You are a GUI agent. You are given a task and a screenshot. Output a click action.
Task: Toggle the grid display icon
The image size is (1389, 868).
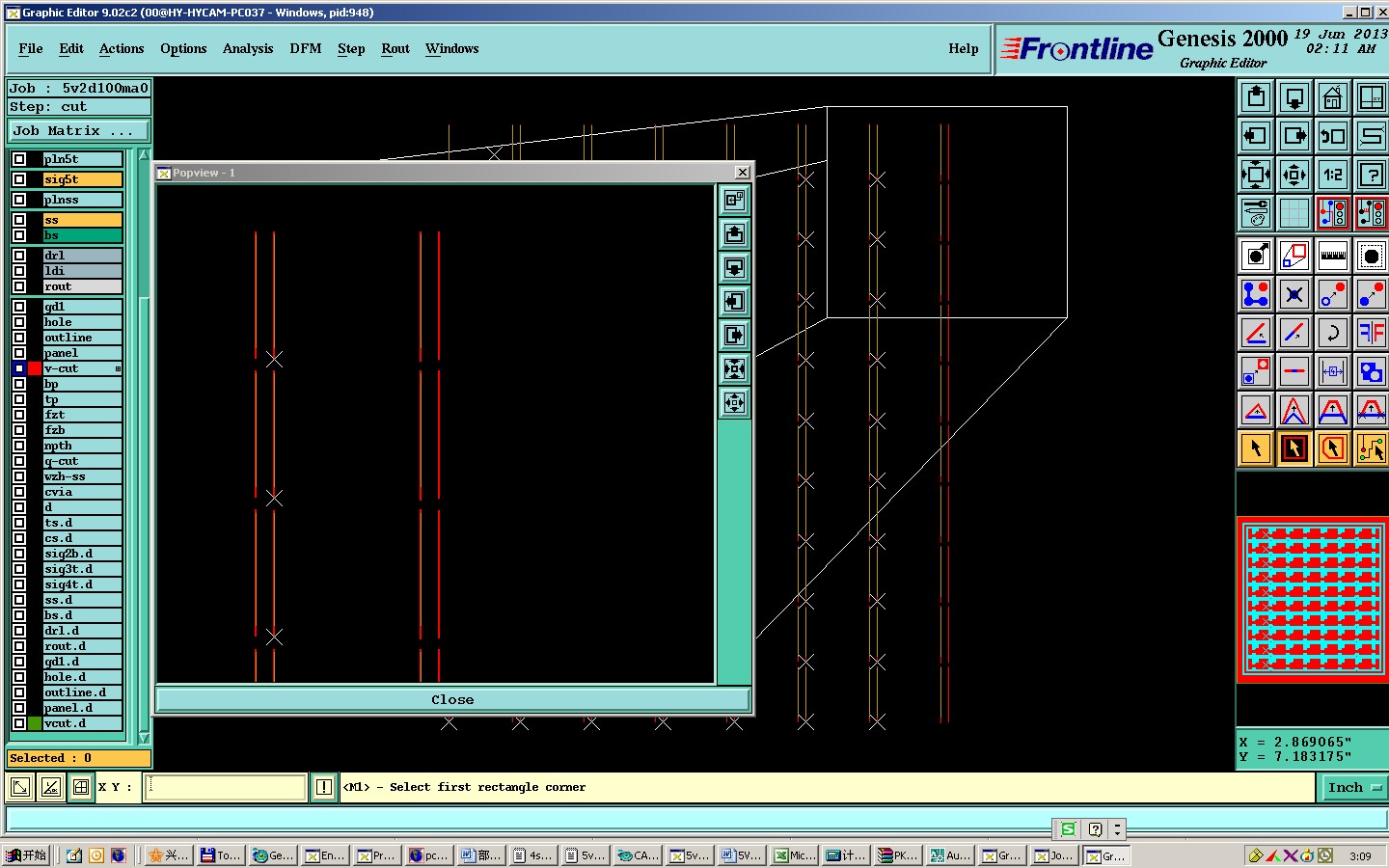[1294, 213]
